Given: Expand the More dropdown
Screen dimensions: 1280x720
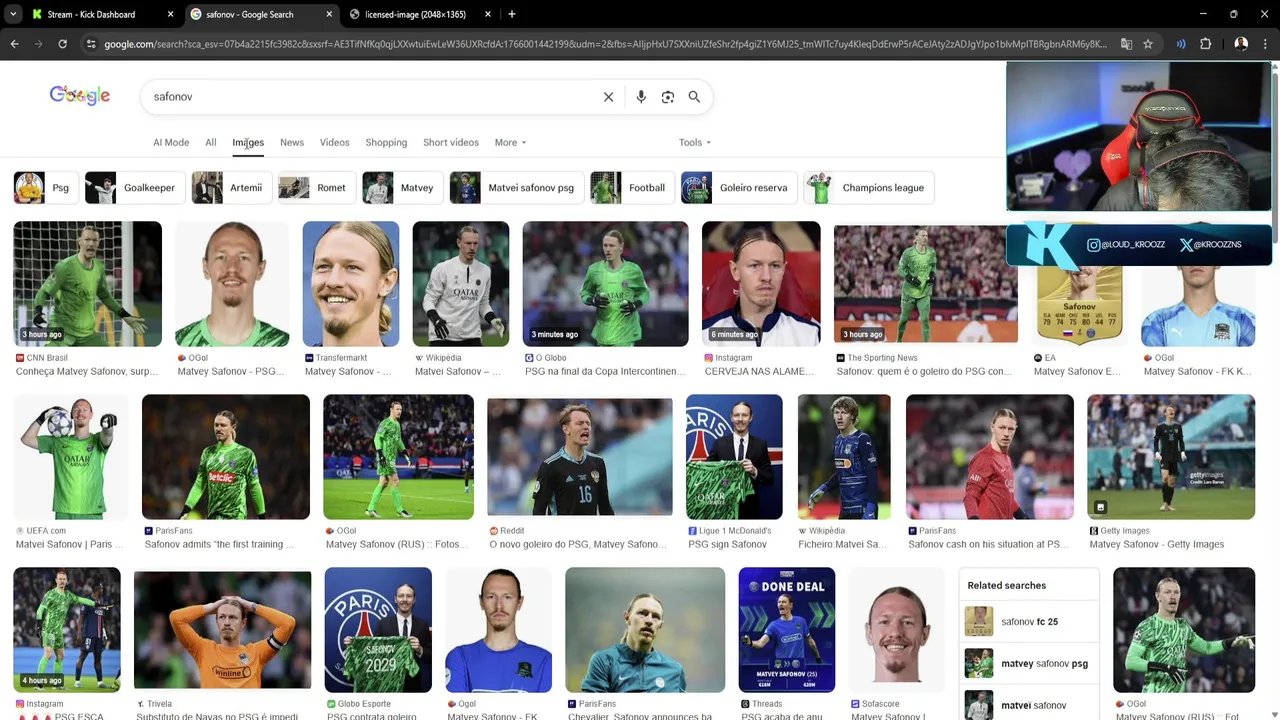Looking at the screenshot, I should [510, 142].
